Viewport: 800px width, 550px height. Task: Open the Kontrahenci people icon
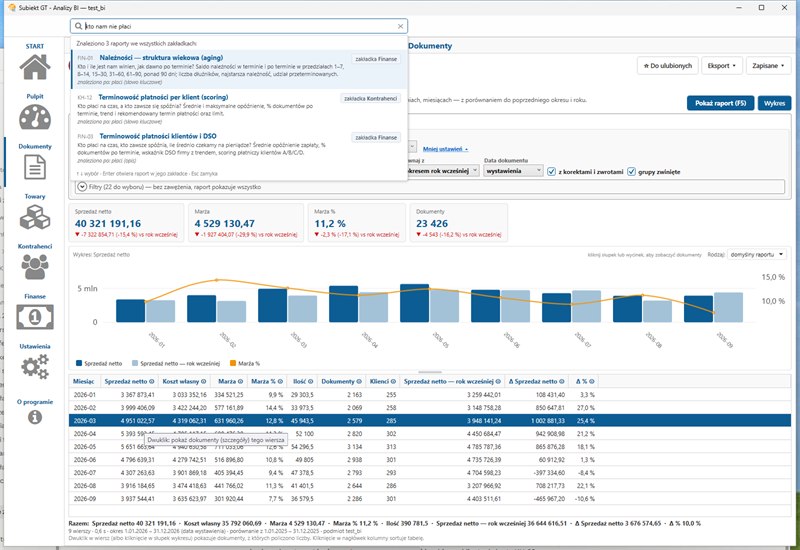(x=35, y=267)
